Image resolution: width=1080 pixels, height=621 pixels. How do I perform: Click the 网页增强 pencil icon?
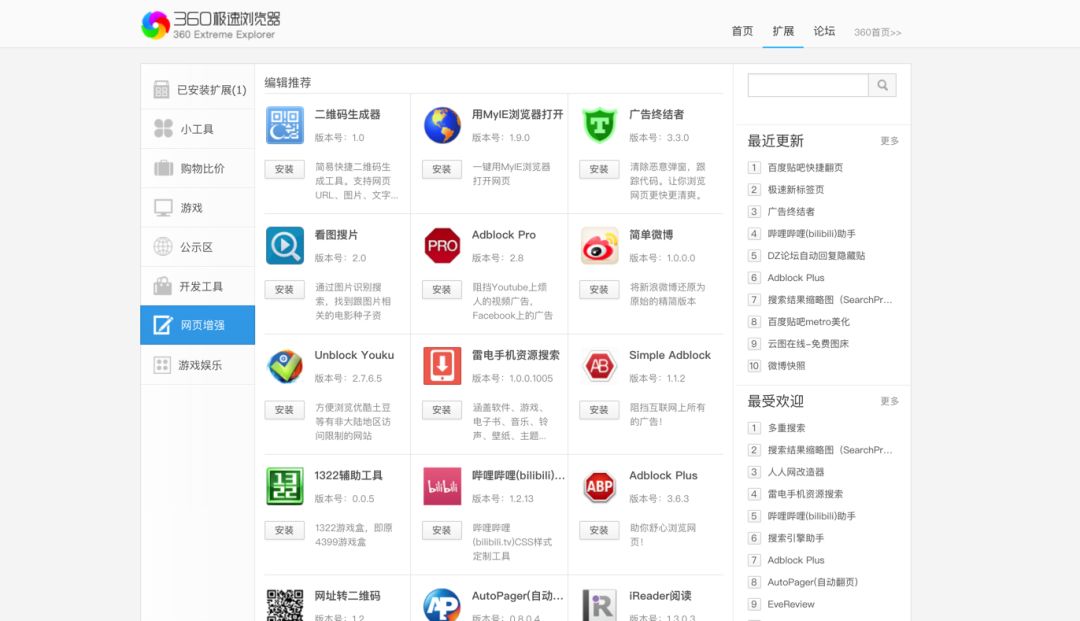point(163,325)
